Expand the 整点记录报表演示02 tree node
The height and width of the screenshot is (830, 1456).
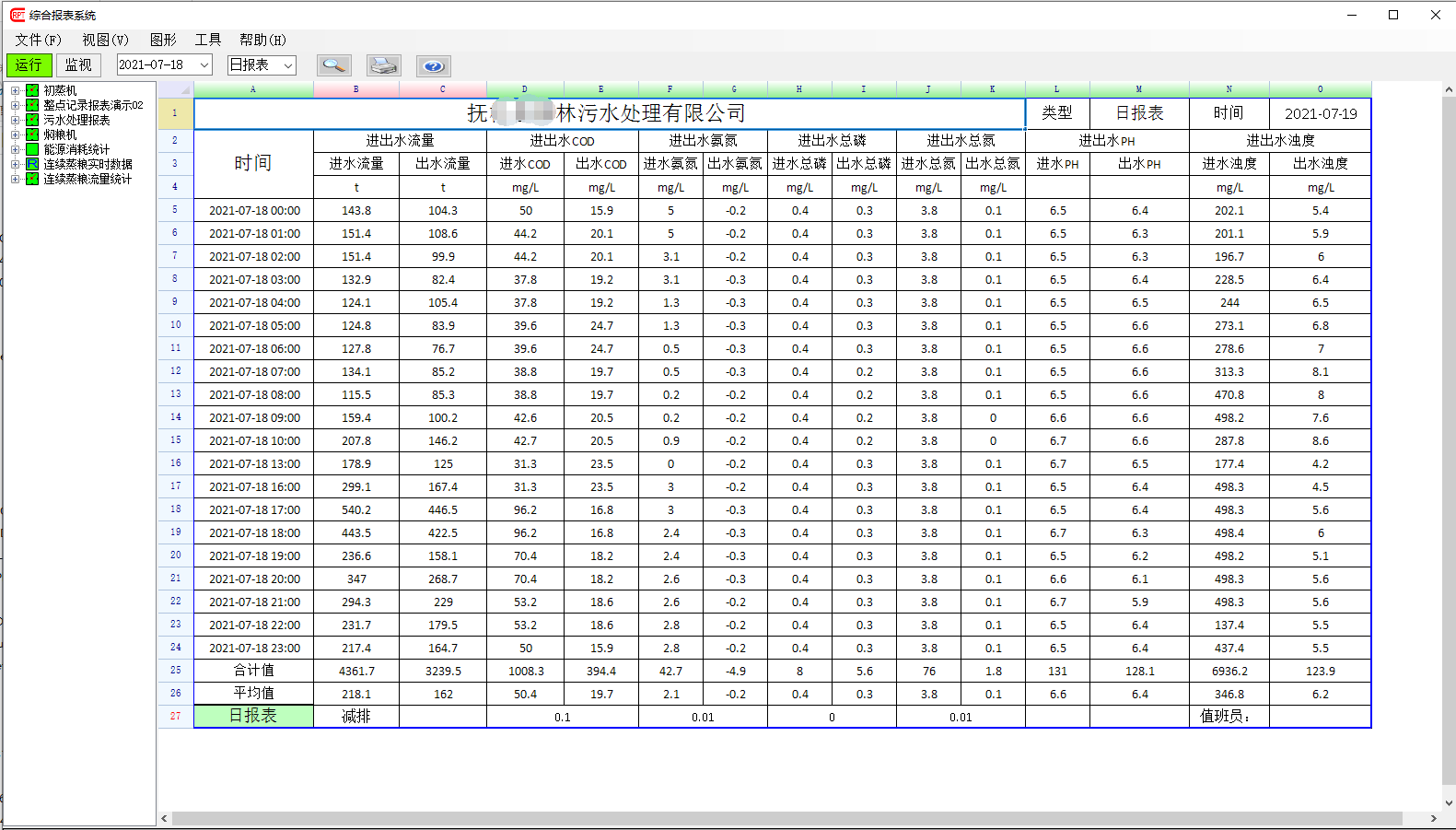click(x=15, y=105)
